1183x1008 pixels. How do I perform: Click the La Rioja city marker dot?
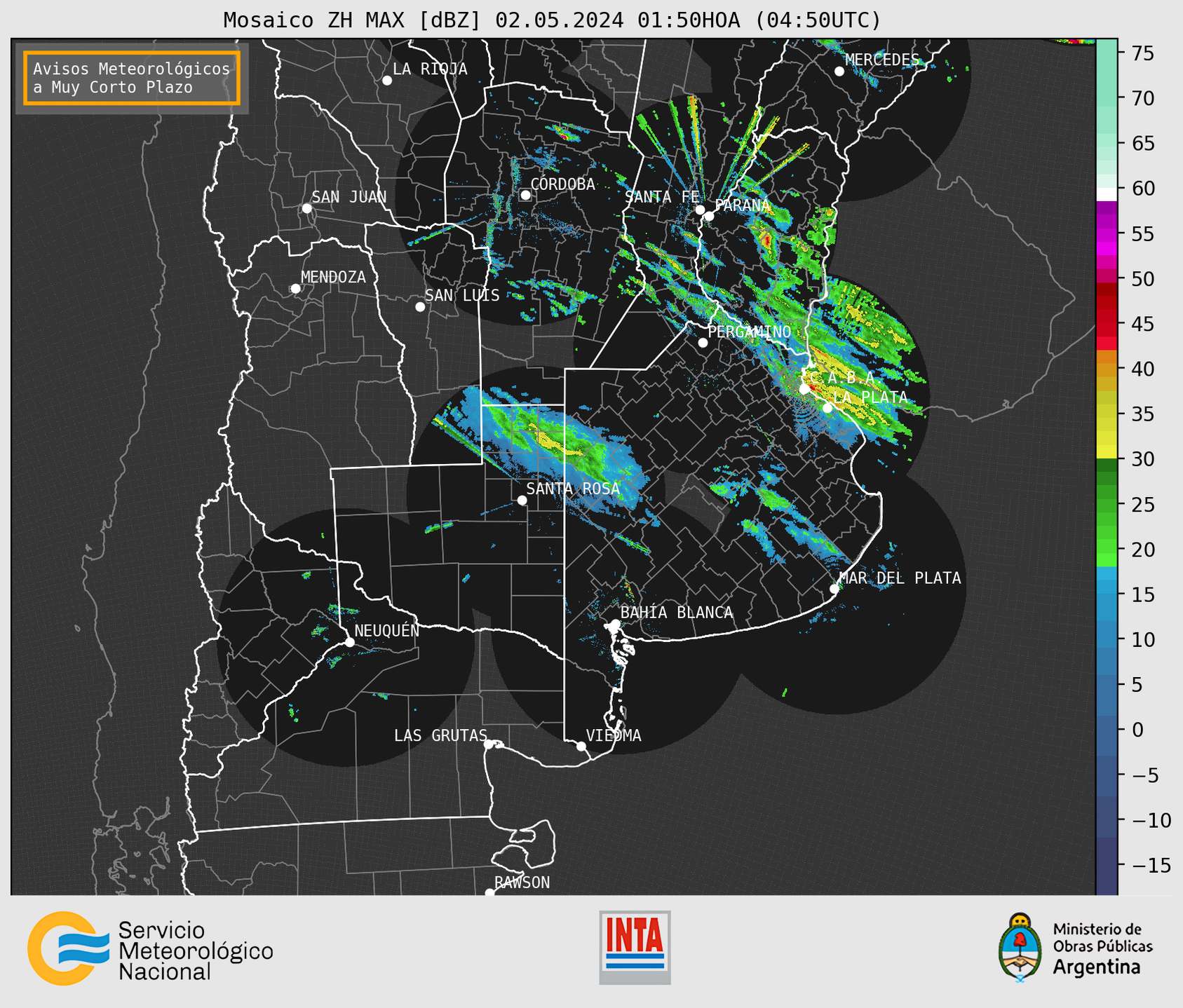coord(387,81)
